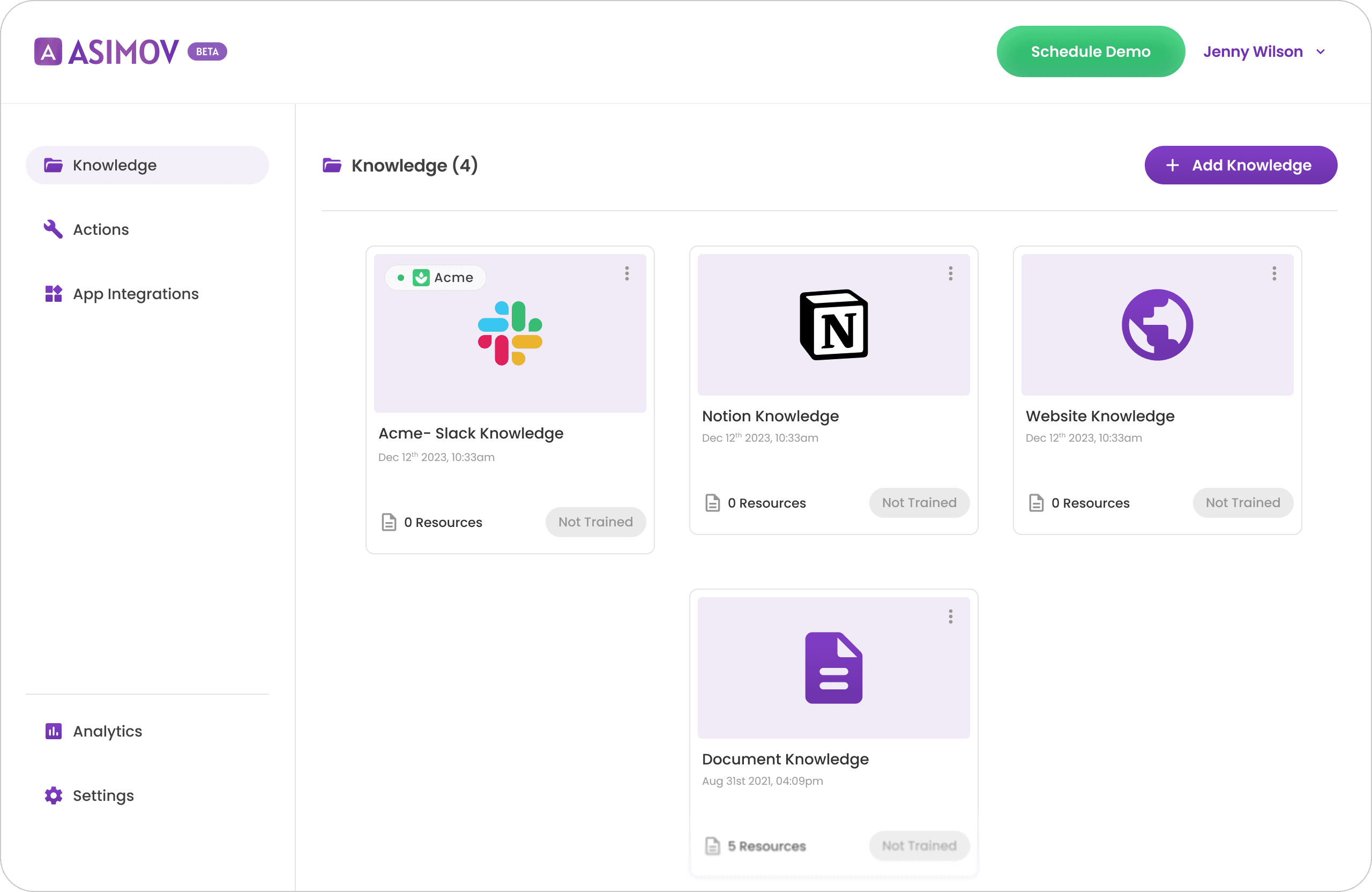
Task: Click the Slack logo thumbnail
Action: [x=510, y=333]
